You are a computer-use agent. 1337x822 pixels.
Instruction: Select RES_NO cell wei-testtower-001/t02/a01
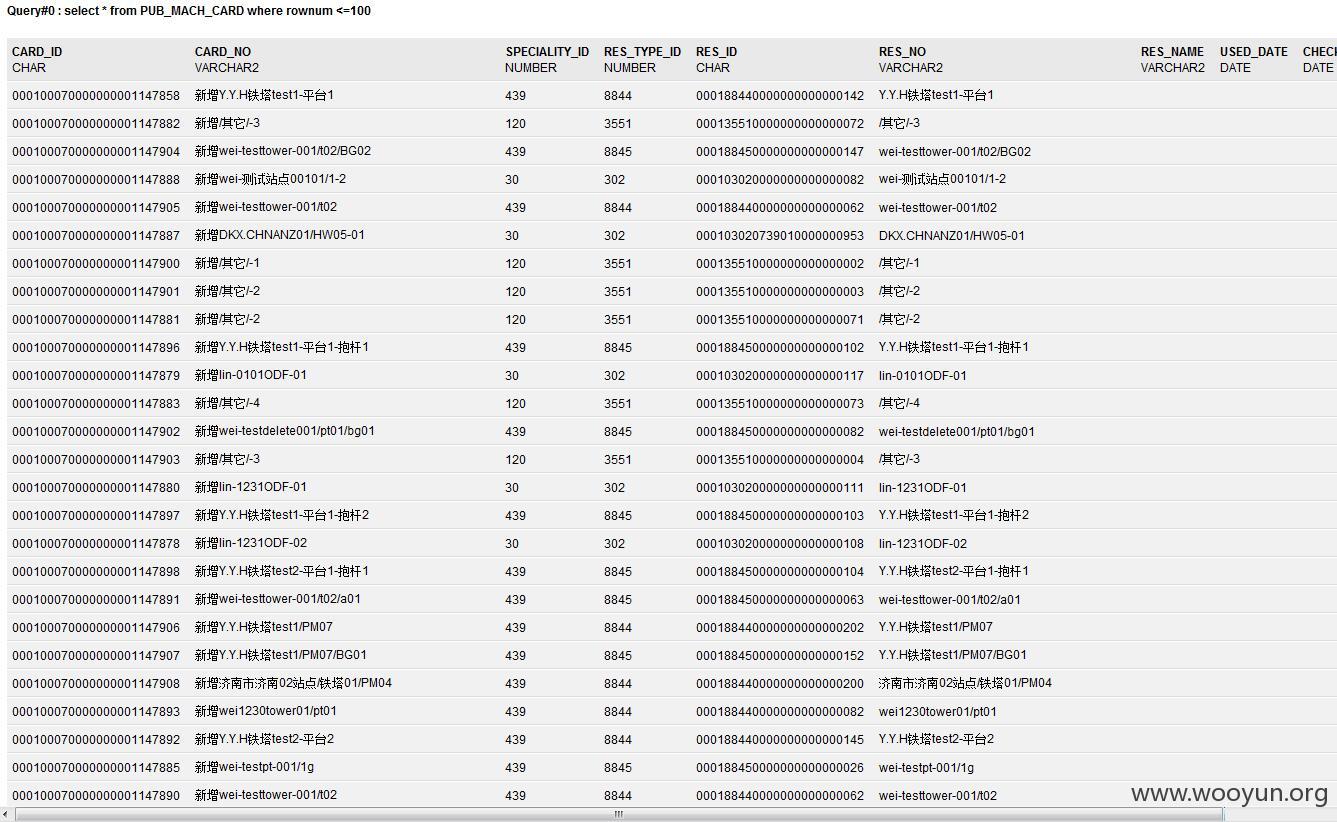coord(950,600)
